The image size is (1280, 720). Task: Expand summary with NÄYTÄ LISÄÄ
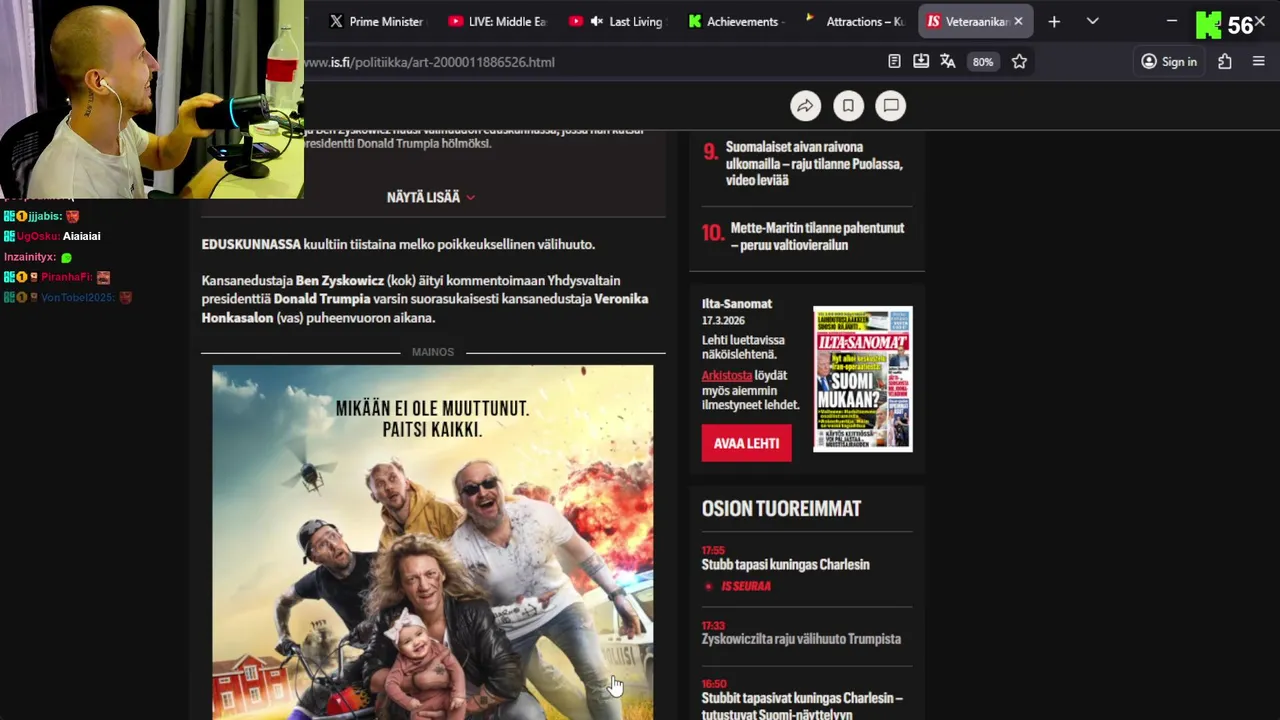coord(431,197)
